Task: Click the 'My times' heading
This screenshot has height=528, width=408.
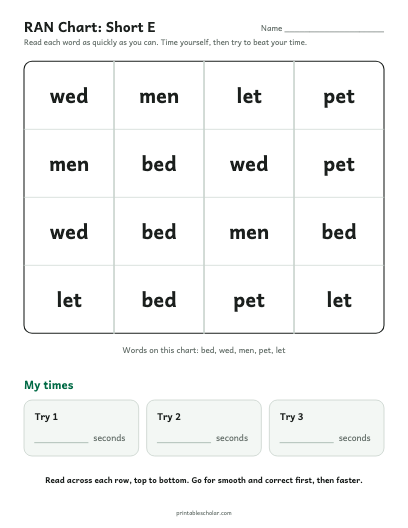Action: pos(49,385)
